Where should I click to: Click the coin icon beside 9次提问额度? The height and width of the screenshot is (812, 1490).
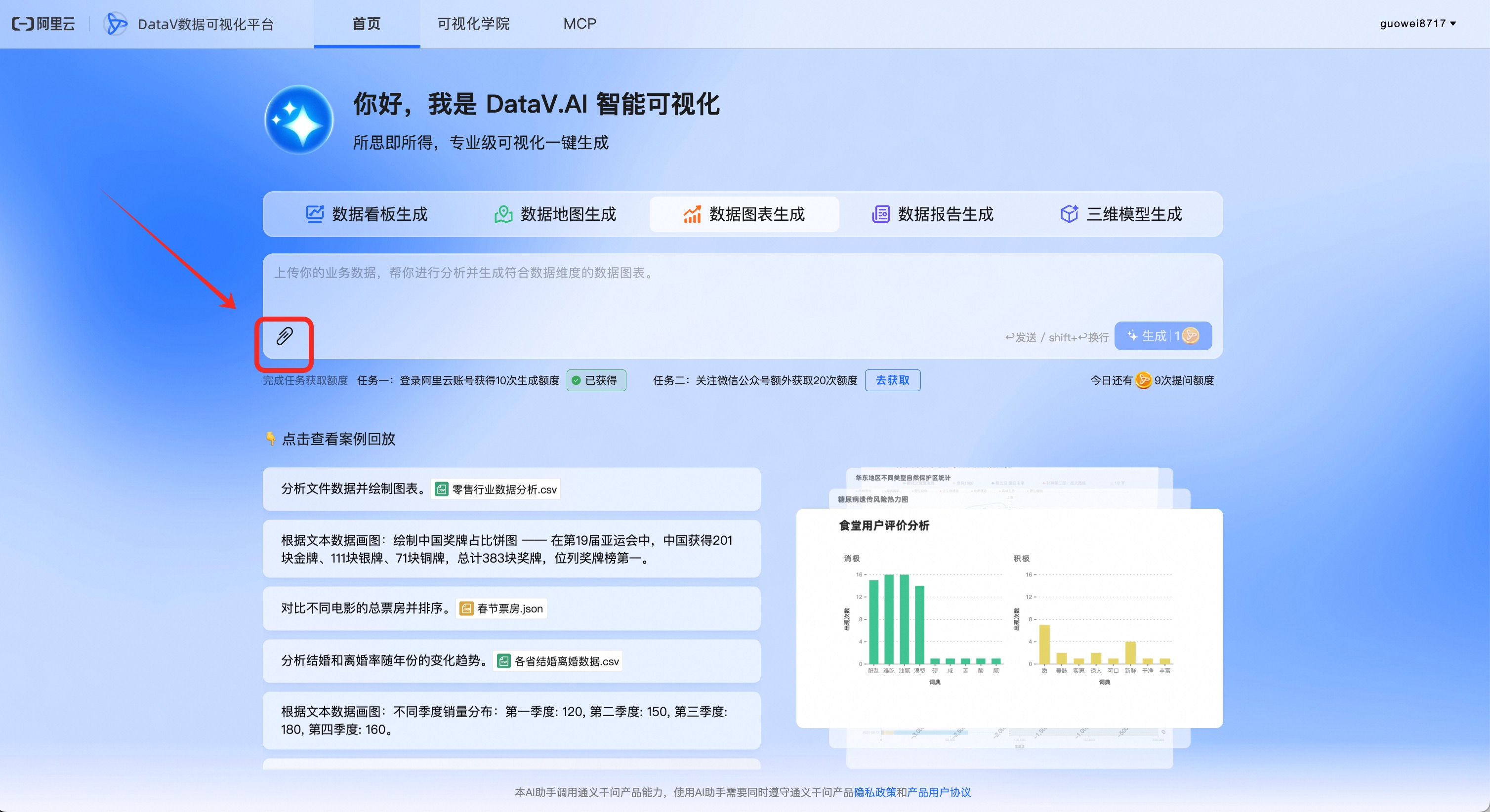coord(1143,380)
